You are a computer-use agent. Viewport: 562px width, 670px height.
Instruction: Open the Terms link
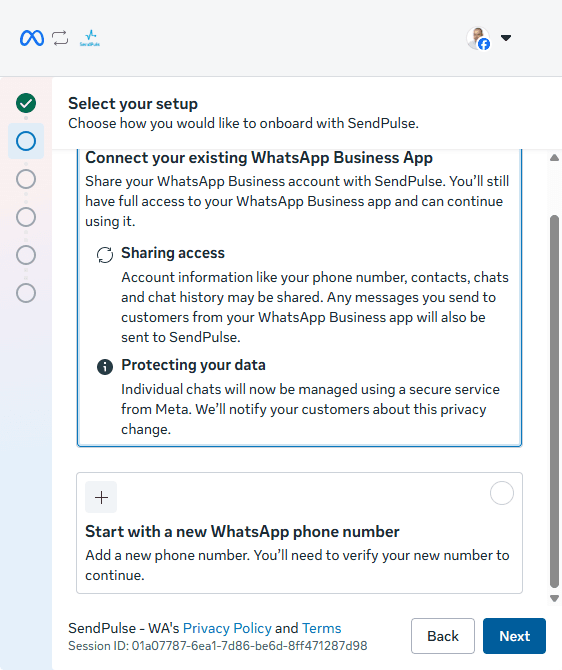tap(321, 628)
